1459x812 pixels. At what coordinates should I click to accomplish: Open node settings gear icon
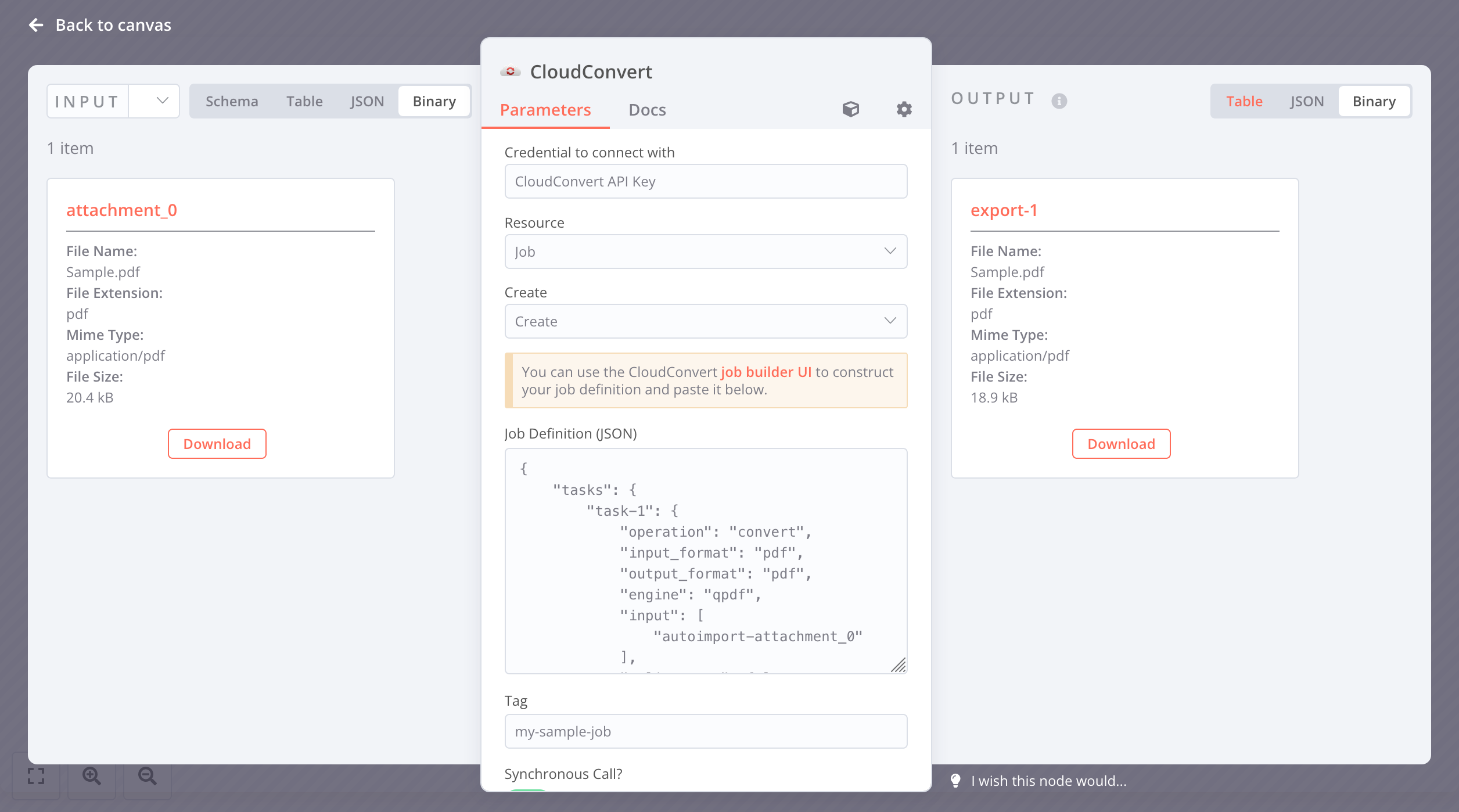click(x=904, y=109)
